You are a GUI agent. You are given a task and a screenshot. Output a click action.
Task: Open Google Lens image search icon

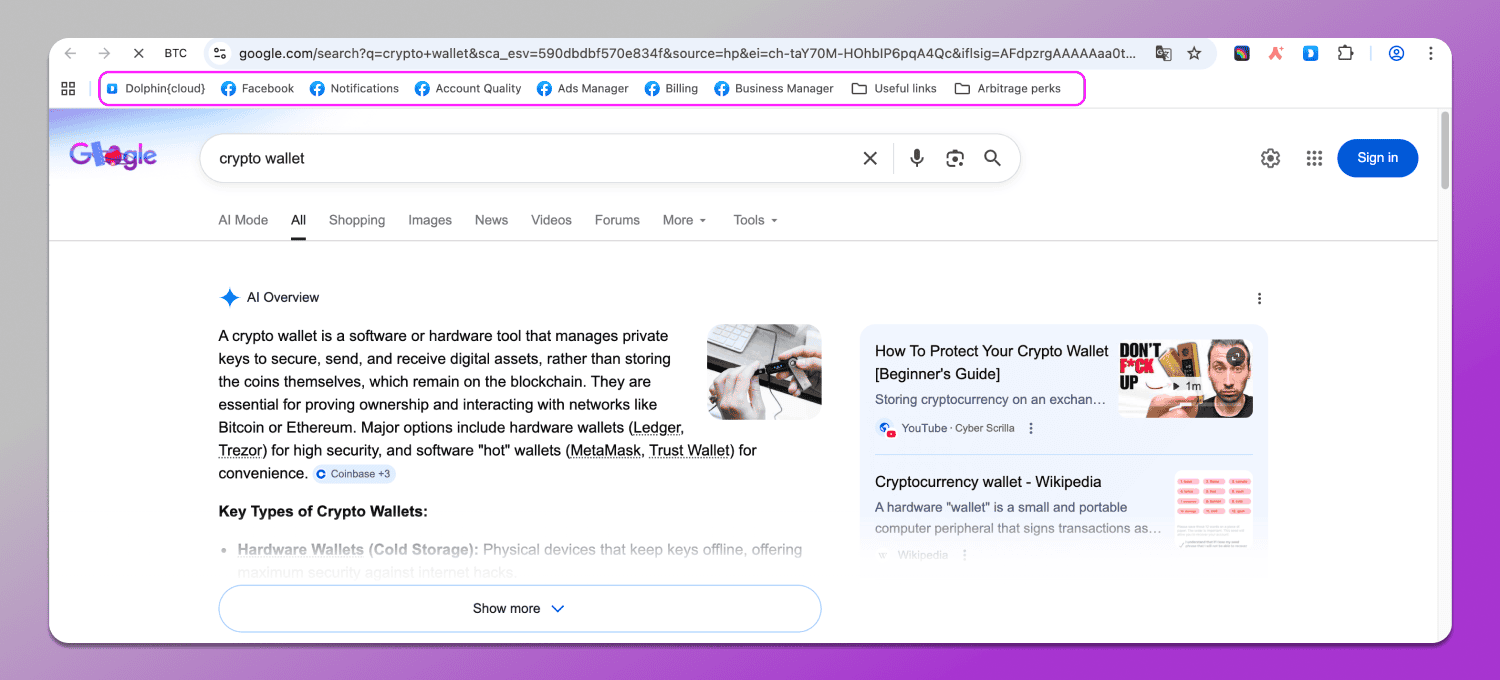click(x=955, y=158)
